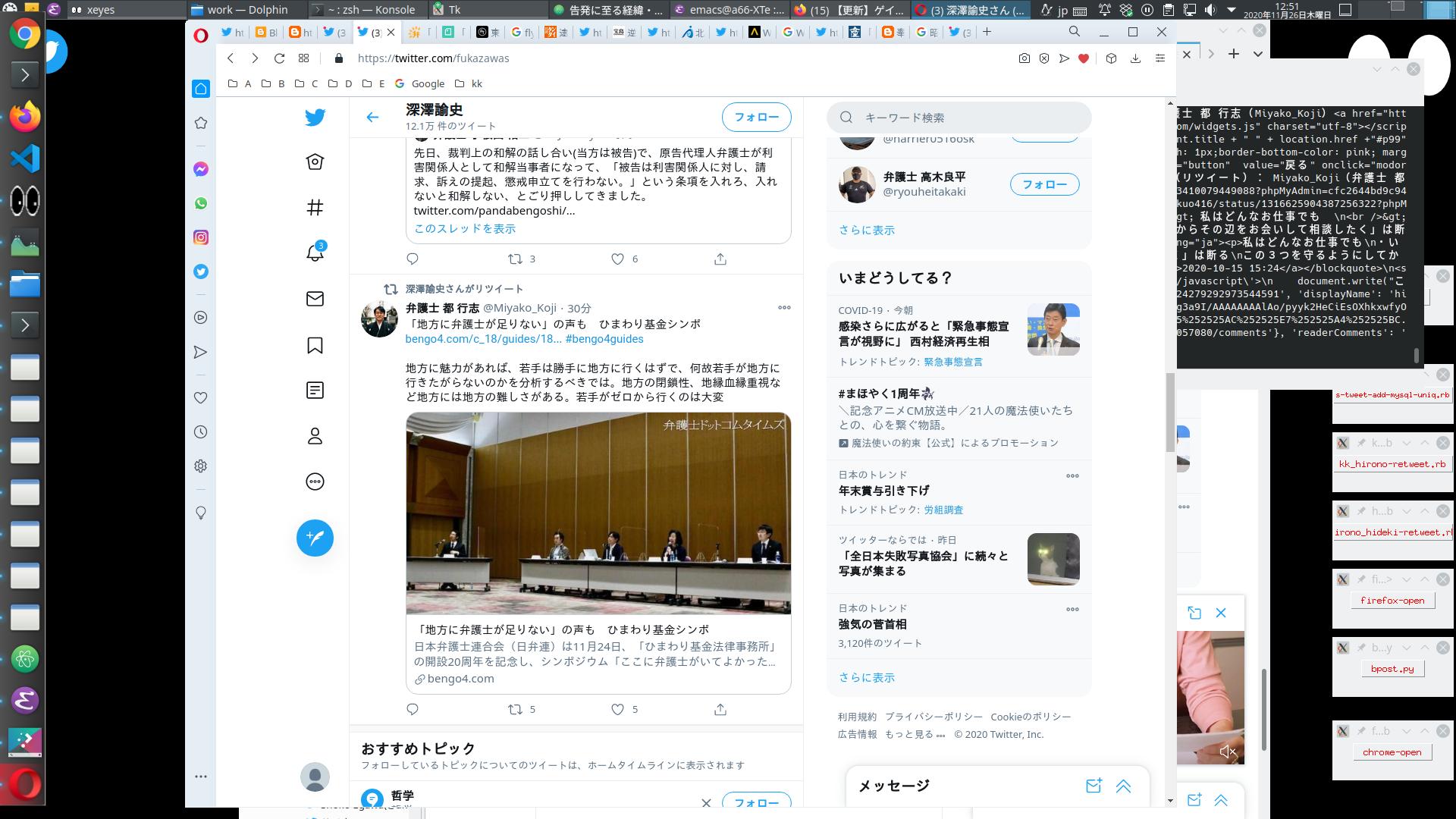Image resolution: width=1456 pixels, height=819 pixels.
Task: Open Twitter bookmarks icon
Action: click(x=315, y=346)
